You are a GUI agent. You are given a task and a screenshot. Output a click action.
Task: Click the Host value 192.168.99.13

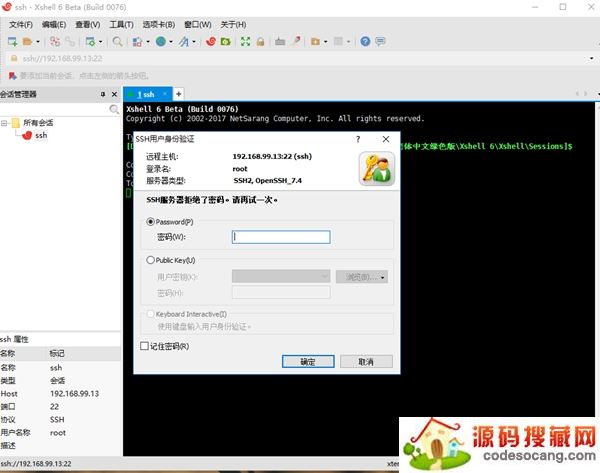(x=74, y=394)
